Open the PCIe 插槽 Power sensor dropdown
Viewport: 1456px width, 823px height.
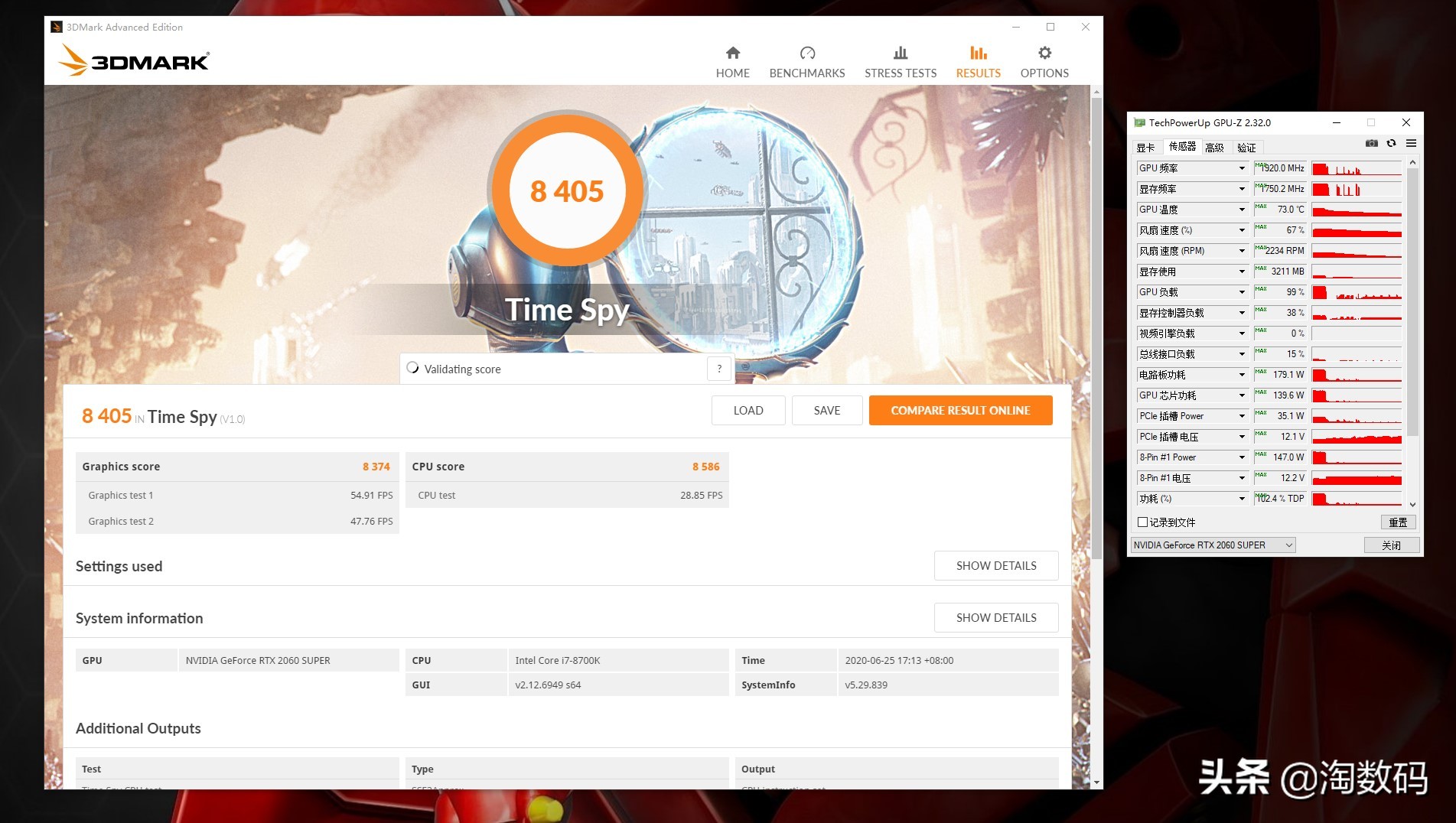1242,416
